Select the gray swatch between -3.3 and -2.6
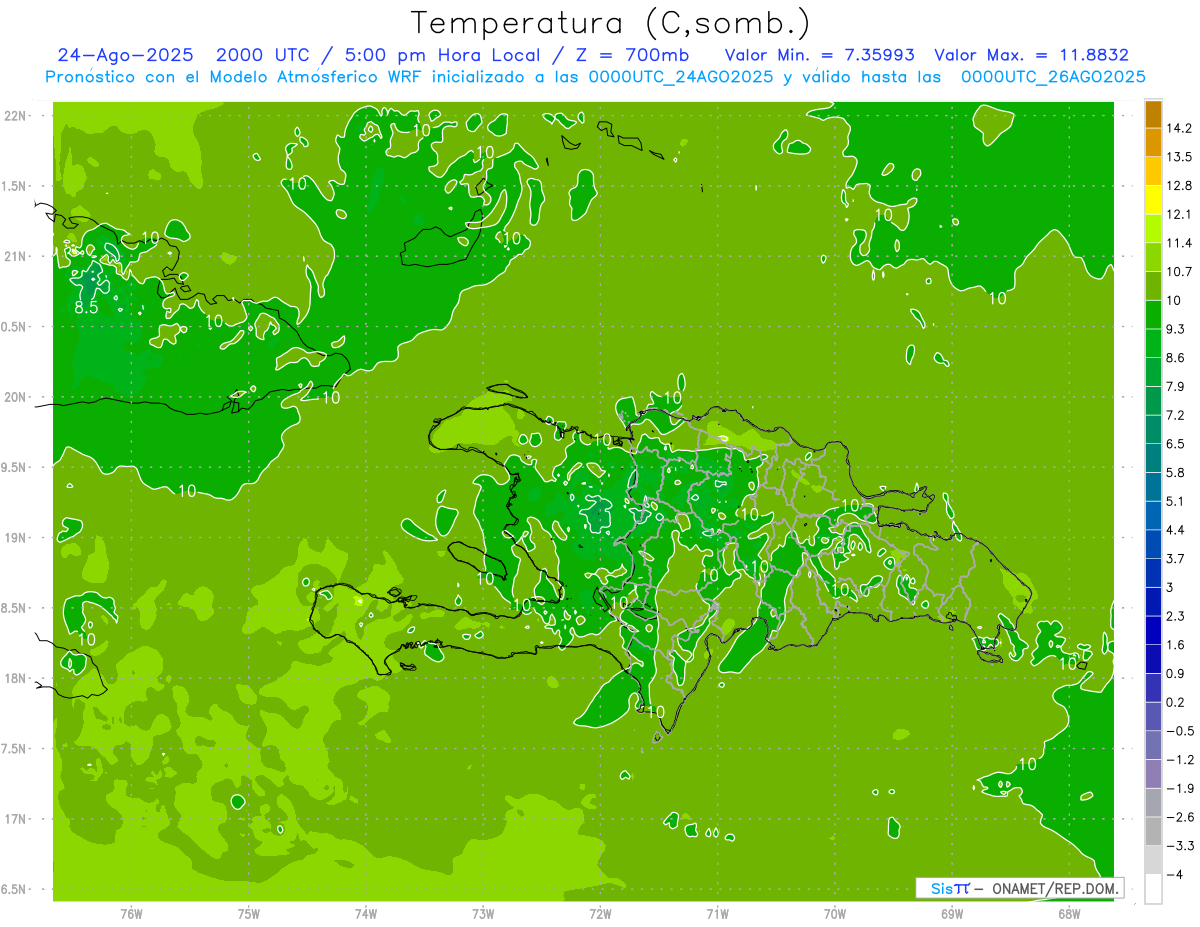 coord(1153,831)
